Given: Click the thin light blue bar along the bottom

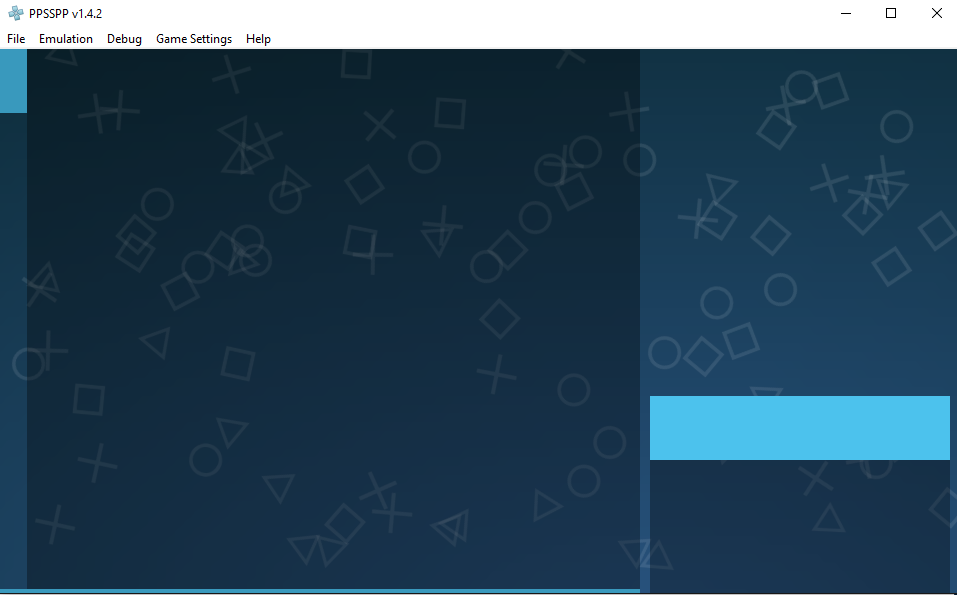Looking at the screenshot, I should [x=320, y=591].
